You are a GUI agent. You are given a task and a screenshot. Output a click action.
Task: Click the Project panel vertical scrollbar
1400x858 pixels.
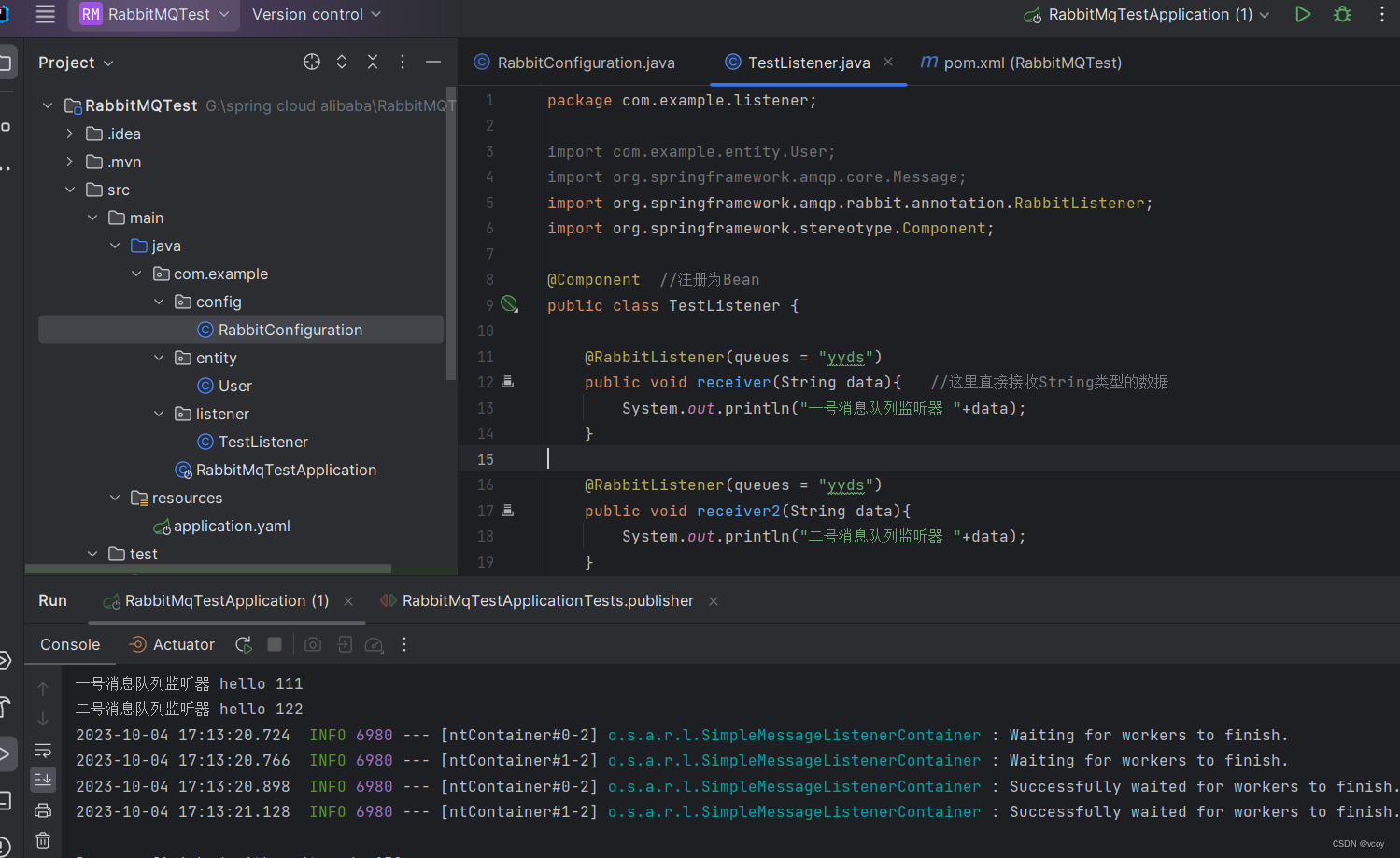point(451,233)
